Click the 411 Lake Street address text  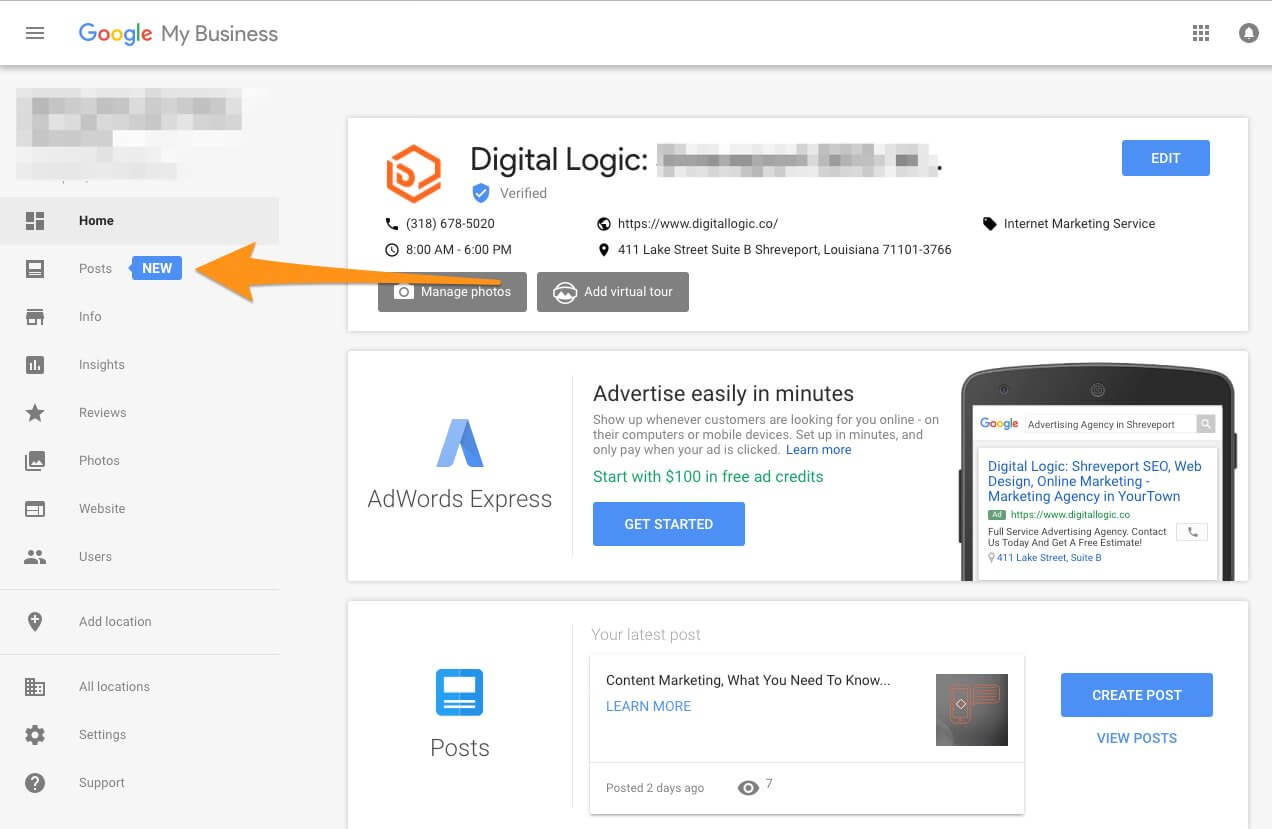pyautogui.click(x=785, y=250)
